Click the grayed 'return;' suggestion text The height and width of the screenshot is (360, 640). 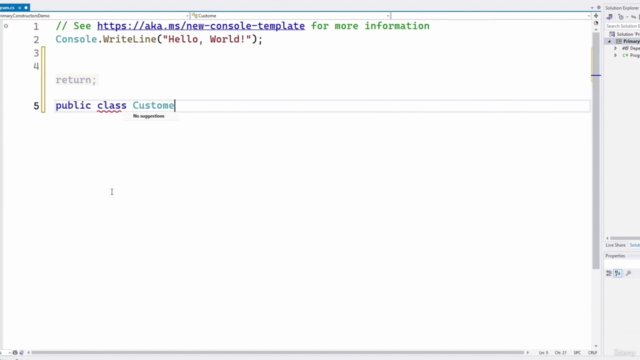point(76,80)
